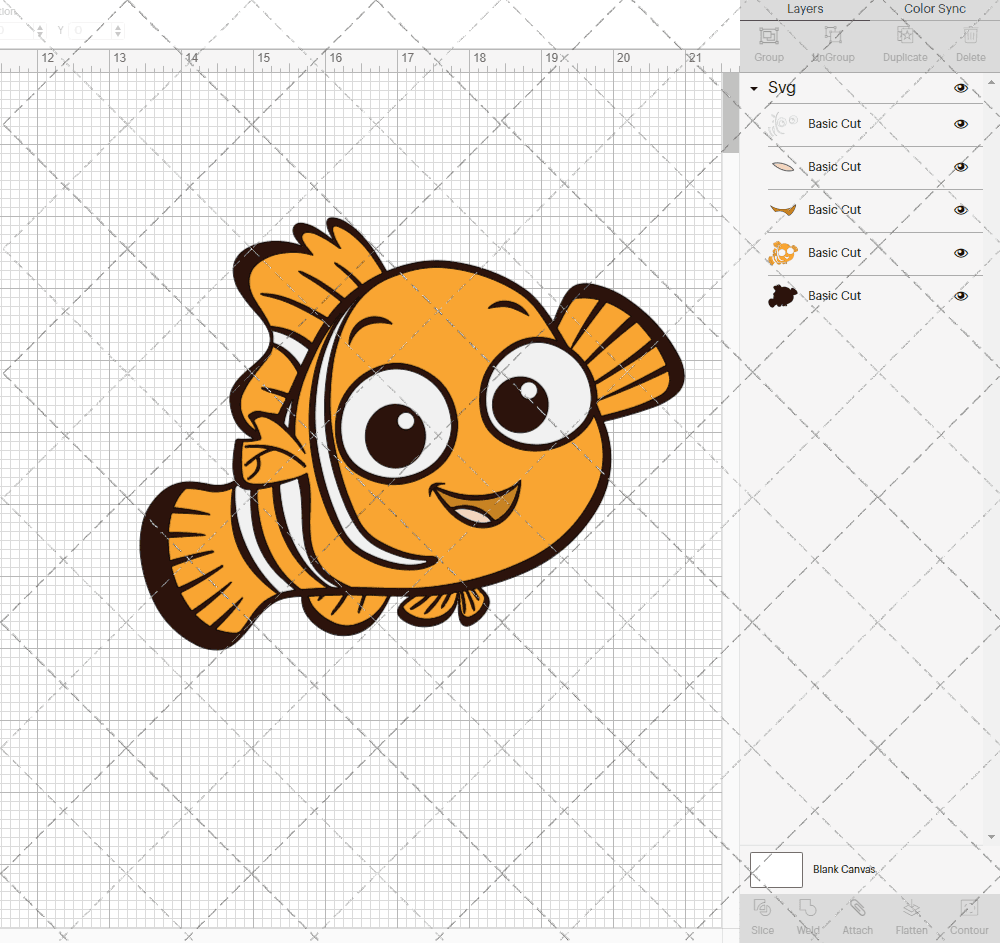This screenshot has width=1000, height=943.
Task: Hide the entire Svg group
Action: (960, 88)
